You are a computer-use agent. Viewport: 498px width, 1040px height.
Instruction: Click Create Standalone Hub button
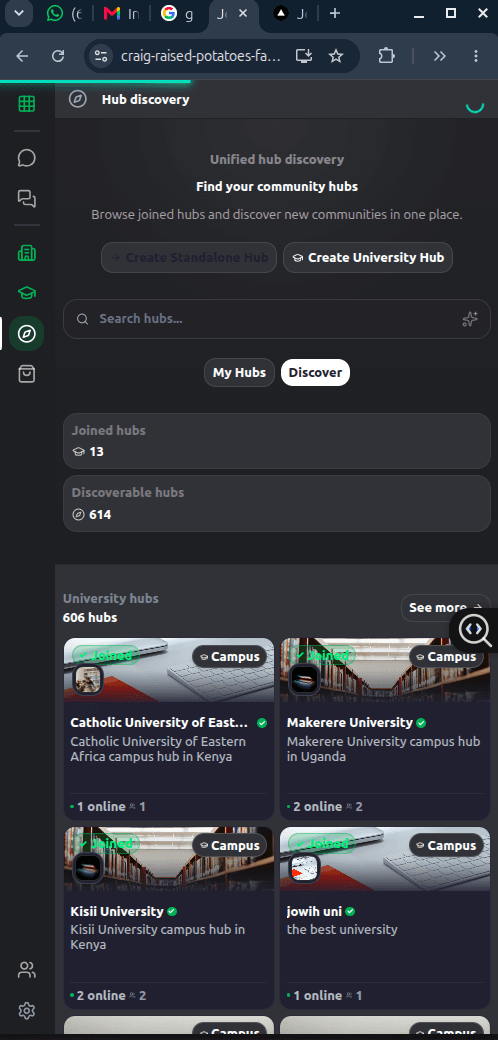(x=189, y=257)
